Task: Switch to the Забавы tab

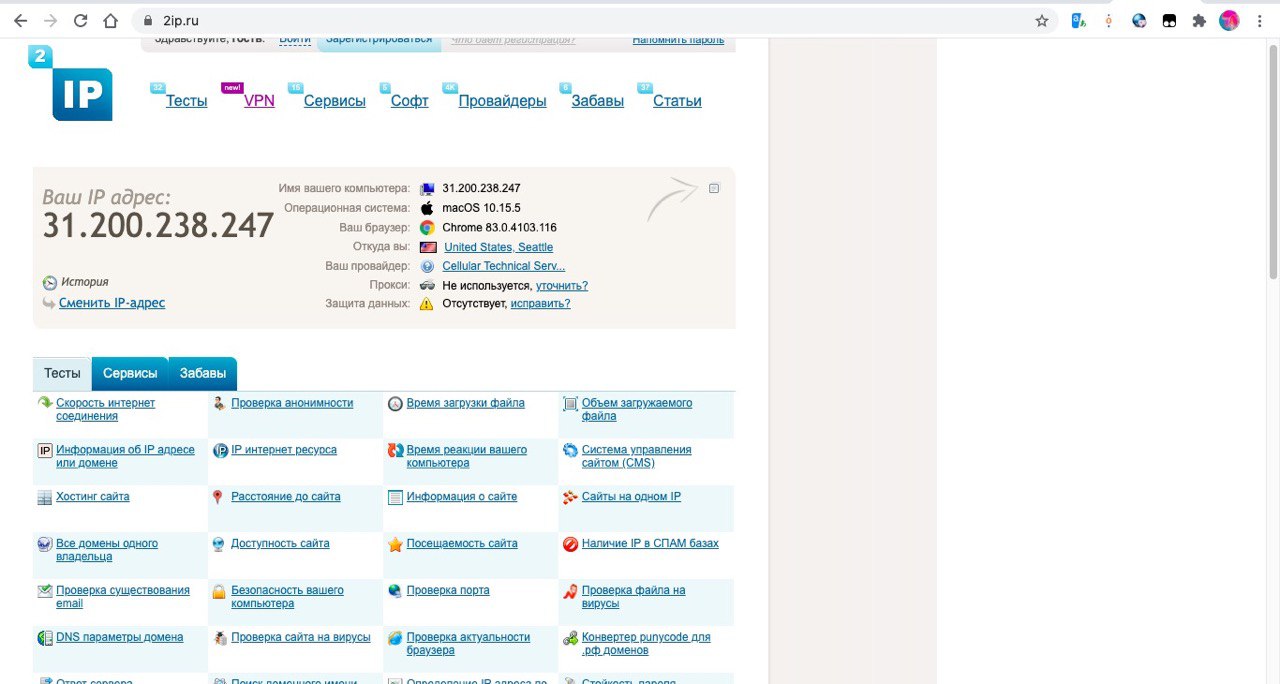Action: [203, 373]
